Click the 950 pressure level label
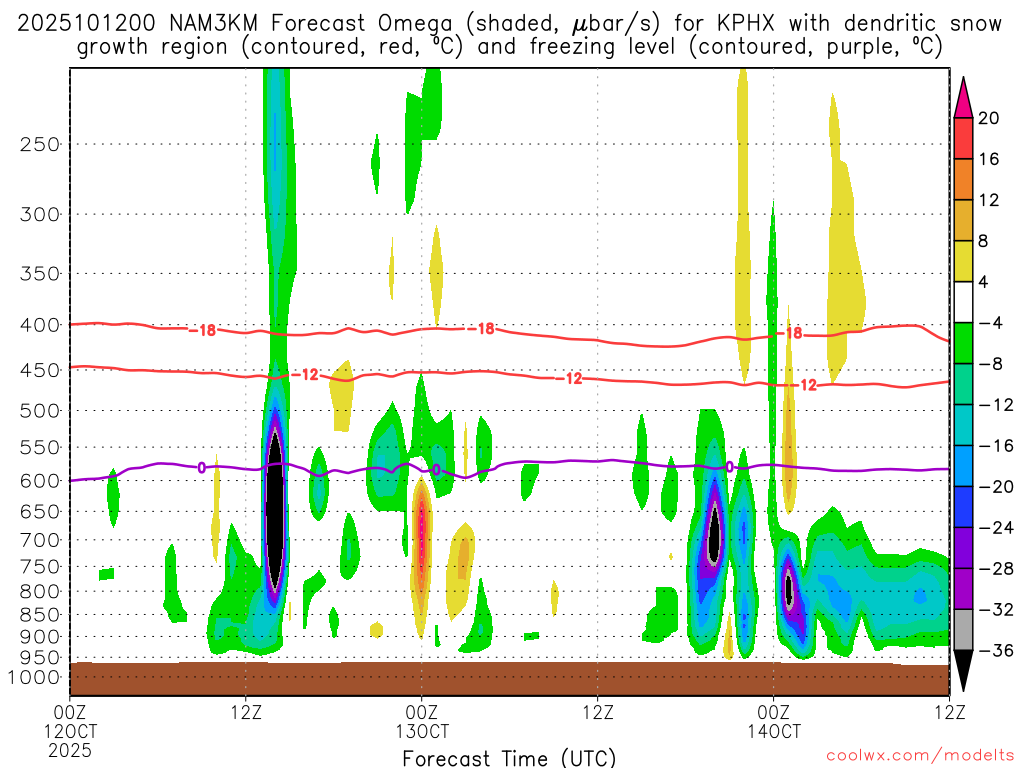The height and width of the screenshot is (768, 1024). point(40,658)
